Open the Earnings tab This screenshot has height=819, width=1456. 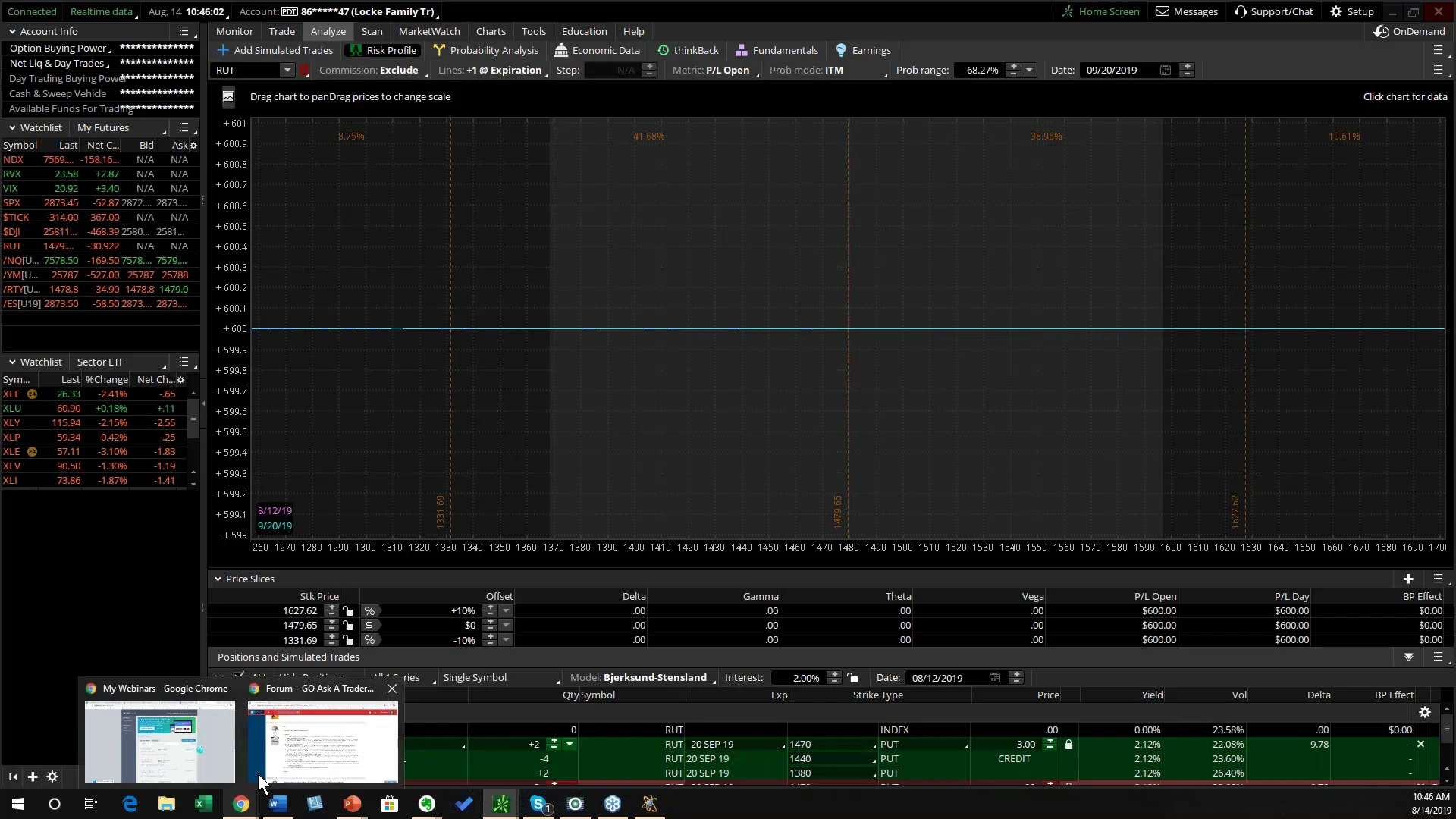(863, 50)
